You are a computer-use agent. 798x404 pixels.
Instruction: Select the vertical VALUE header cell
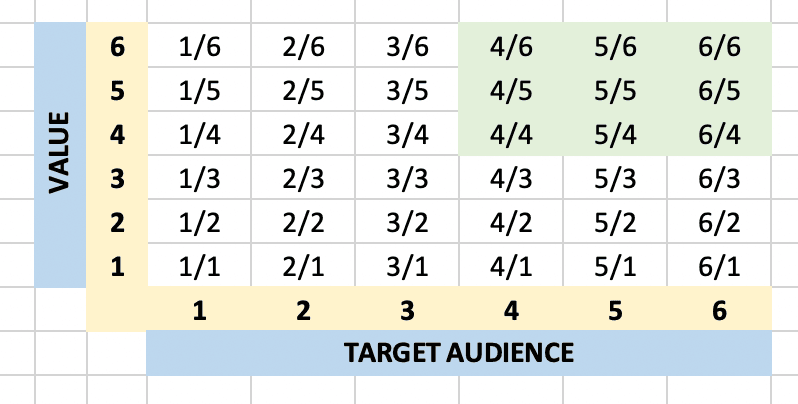coord(60,155)
